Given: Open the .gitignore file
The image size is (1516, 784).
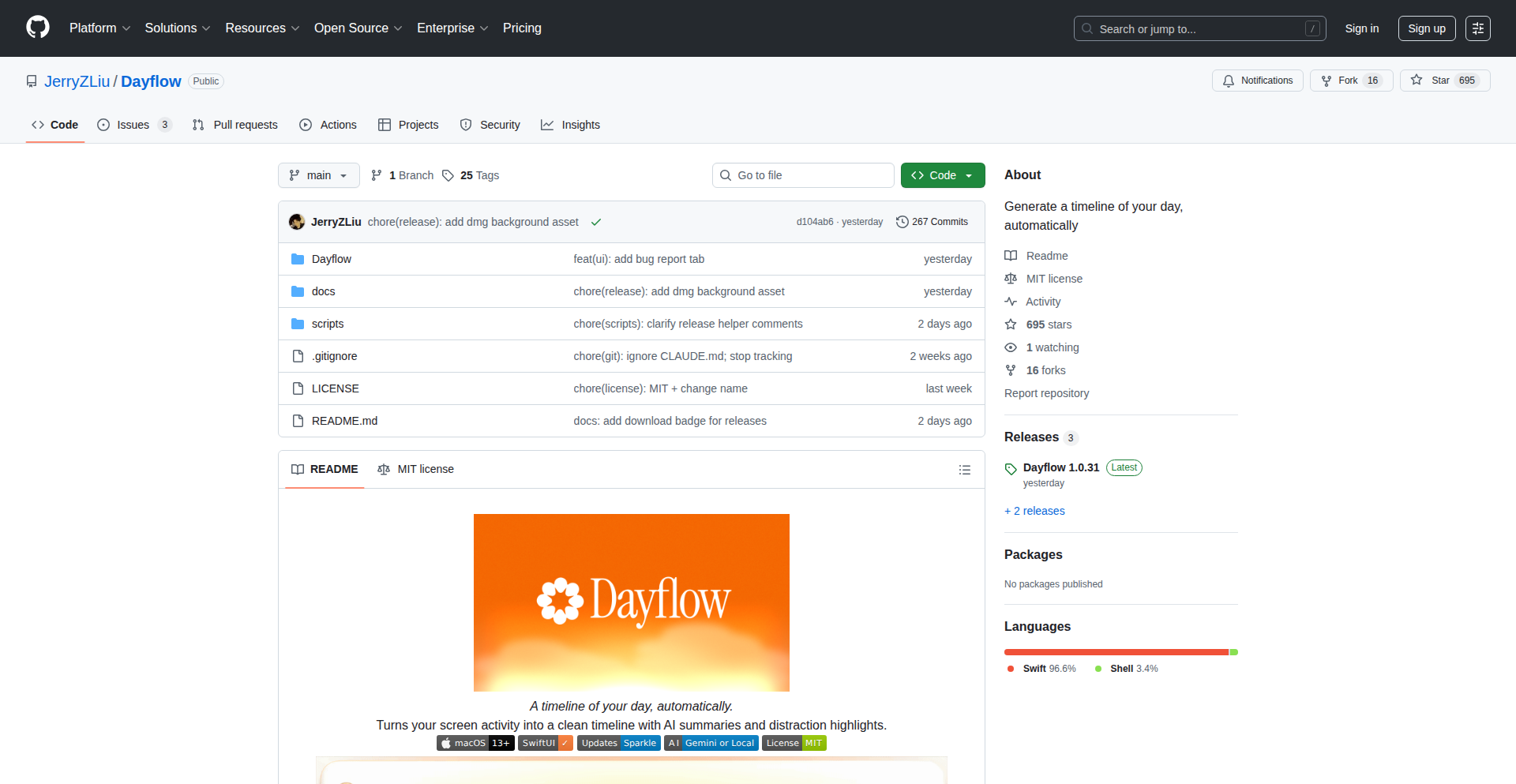Looking at the screenshot, I should (335, 356).
